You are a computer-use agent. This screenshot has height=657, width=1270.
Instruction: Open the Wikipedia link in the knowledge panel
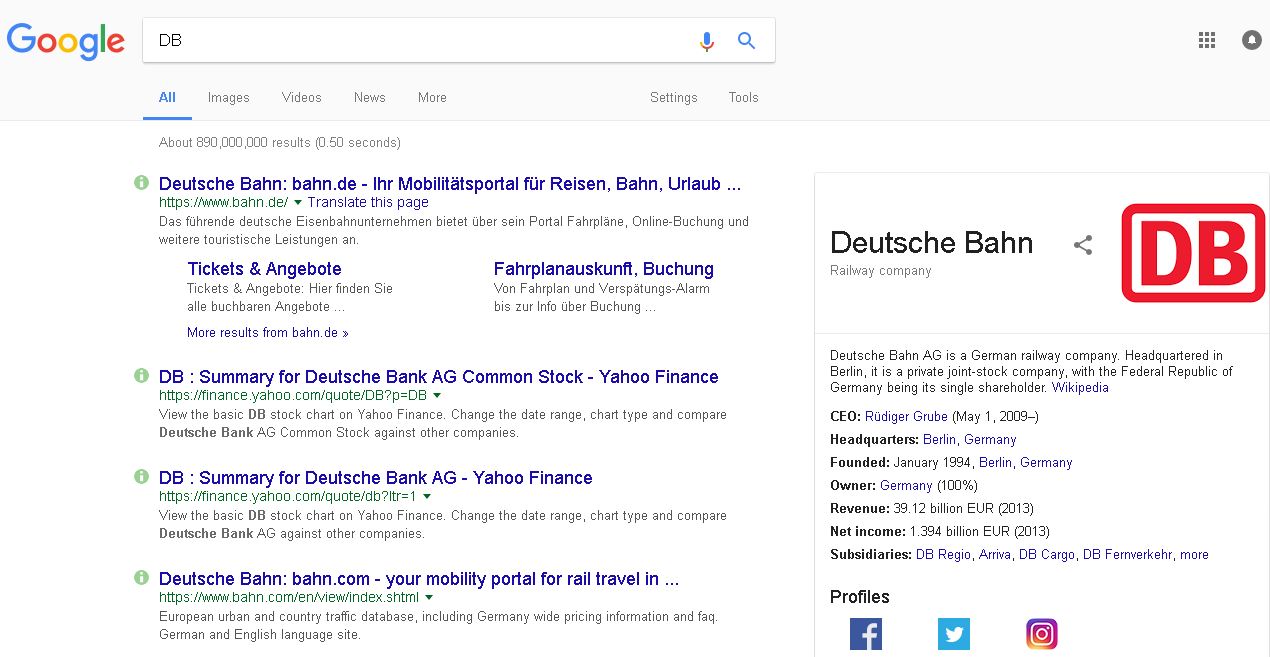(1080, 388)
